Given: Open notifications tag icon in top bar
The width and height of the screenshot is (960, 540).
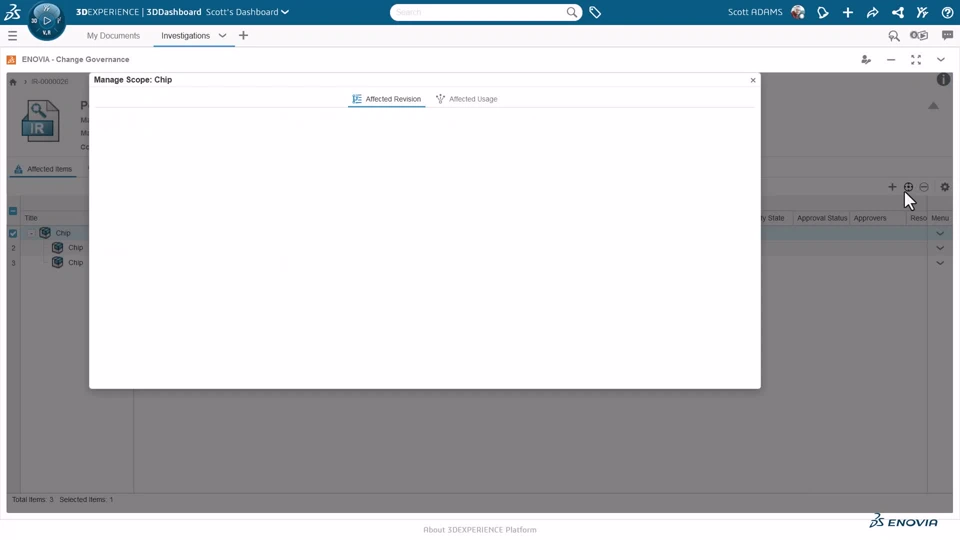Looking at the screenshot, I should (x=823, y=12).
